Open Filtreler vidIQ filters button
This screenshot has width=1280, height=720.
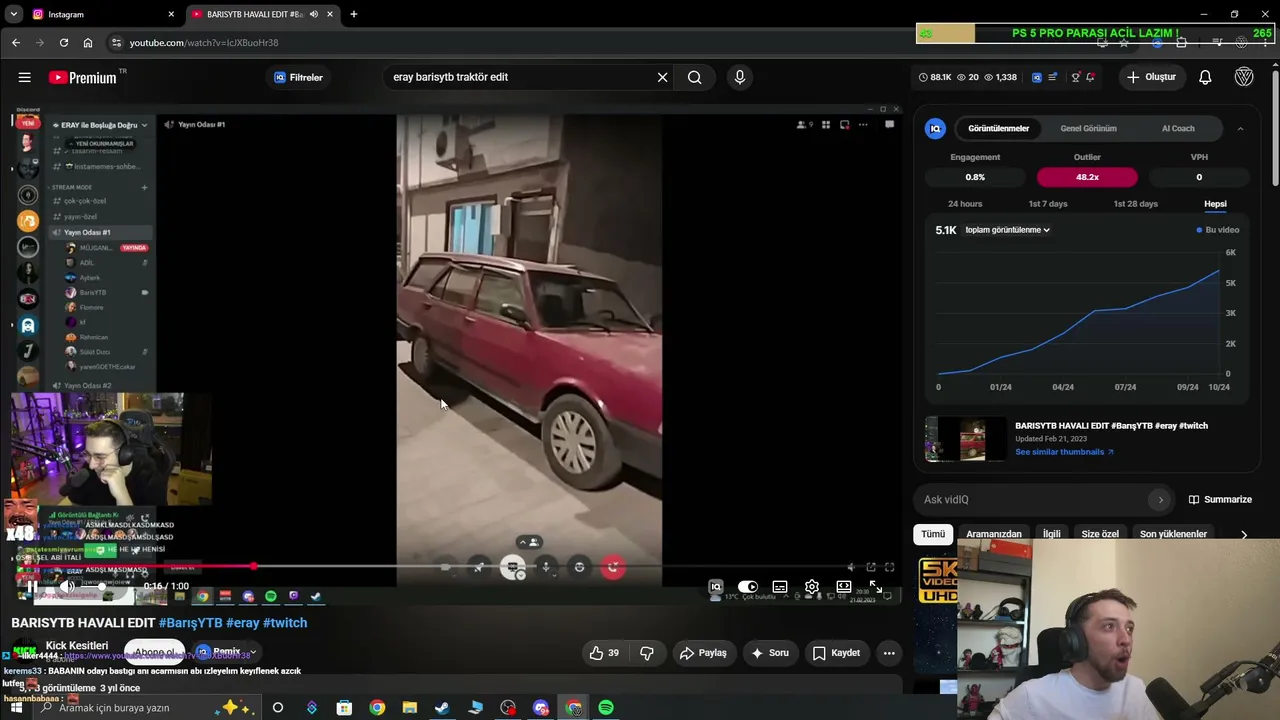[x=299, y=77]
